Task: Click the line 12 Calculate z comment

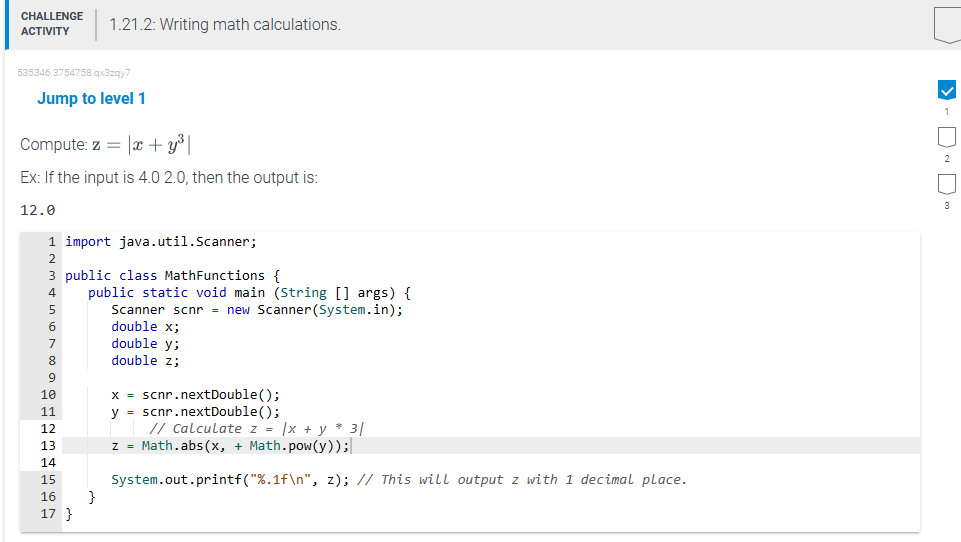Action: pos(256,429)
